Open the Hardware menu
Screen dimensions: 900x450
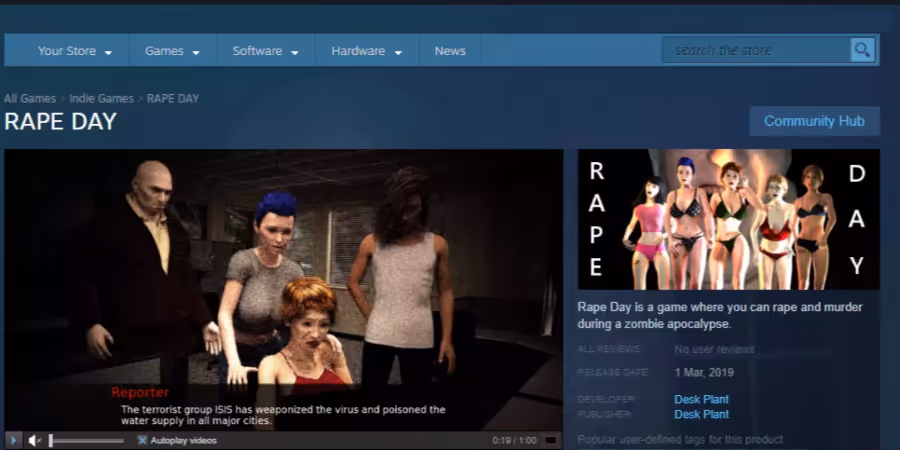367,51
